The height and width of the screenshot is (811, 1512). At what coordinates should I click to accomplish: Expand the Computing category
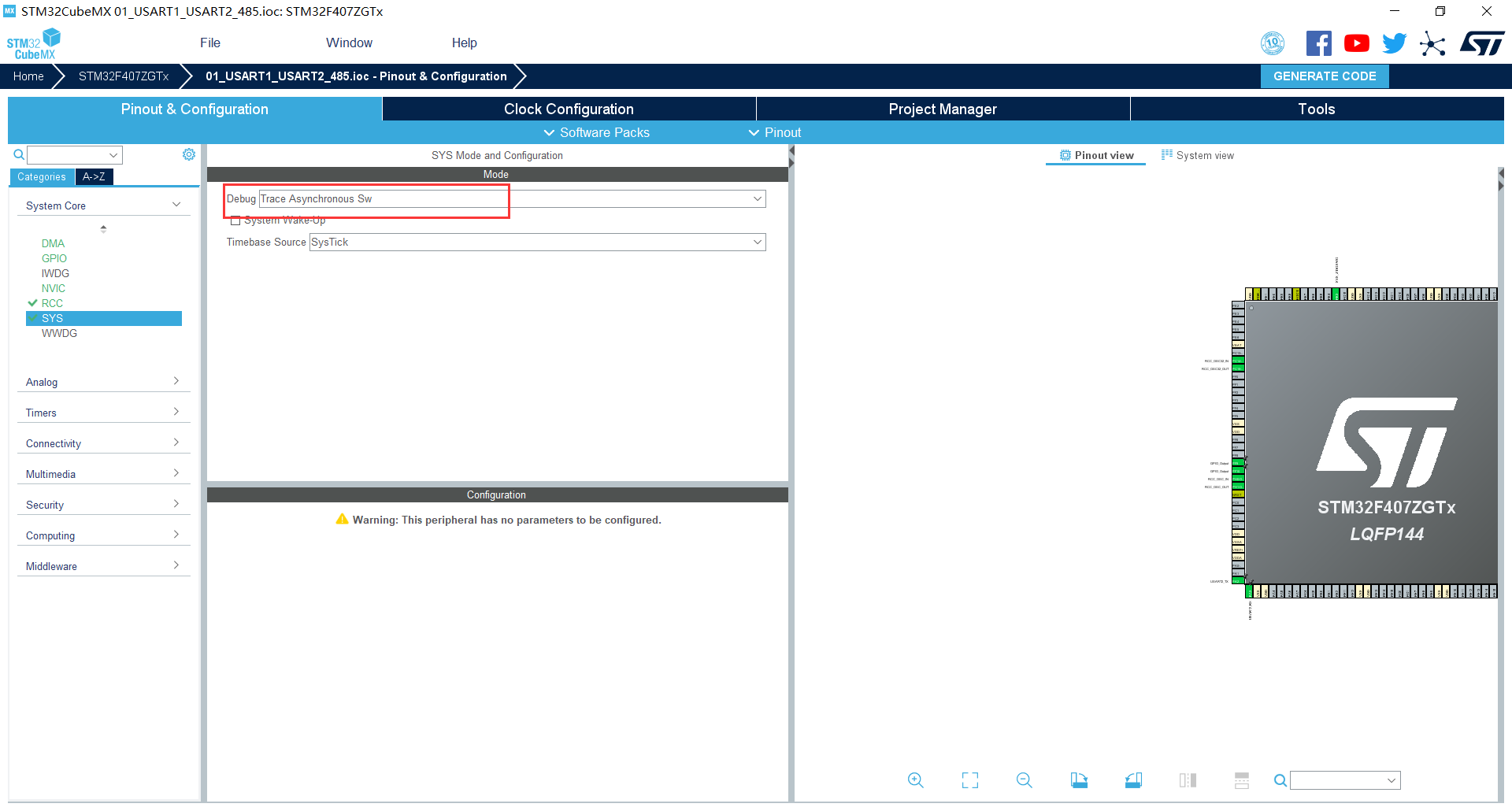103,535
